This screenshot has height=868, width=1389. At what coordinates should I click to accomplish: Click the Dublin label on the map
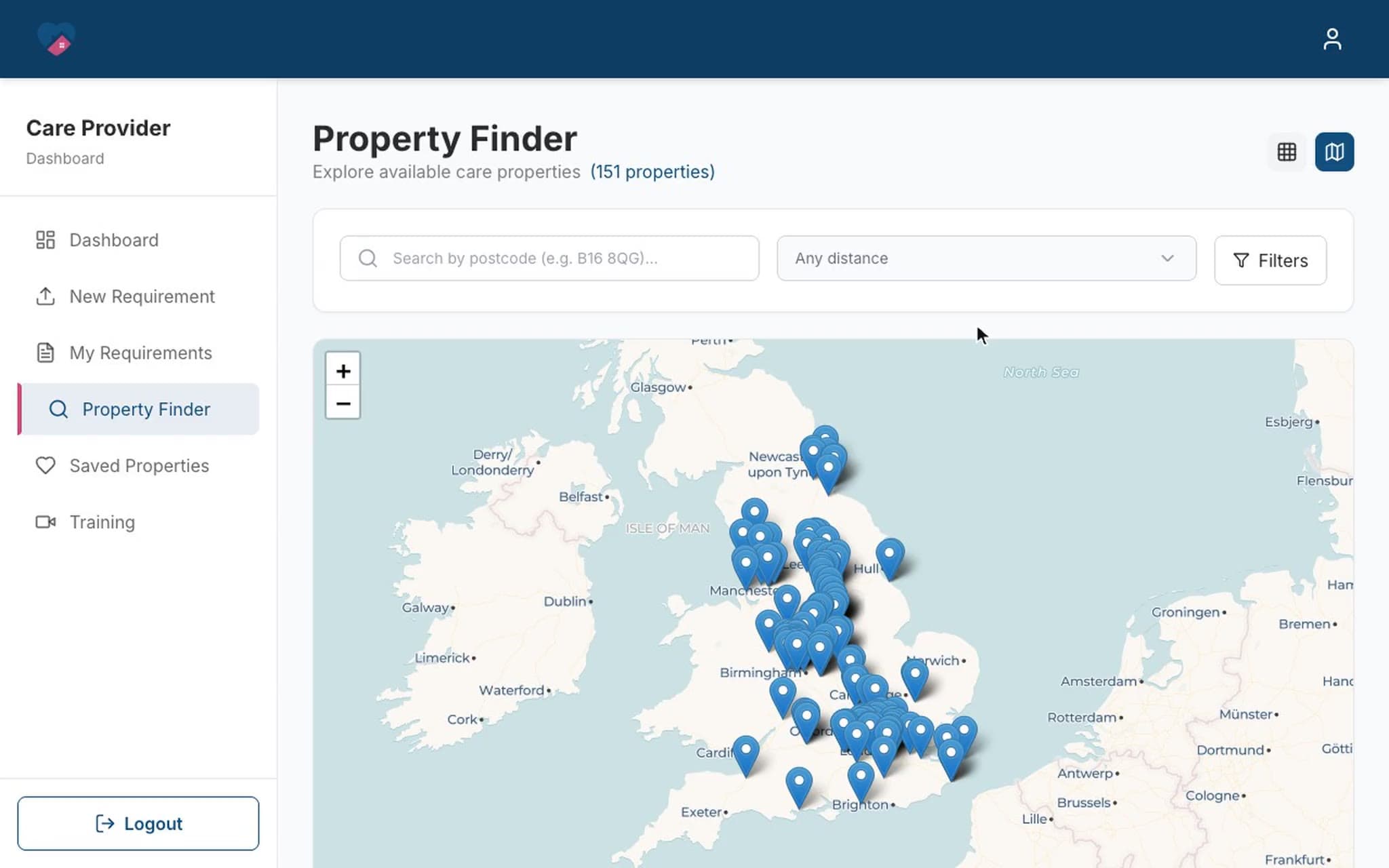coord(565,601)
